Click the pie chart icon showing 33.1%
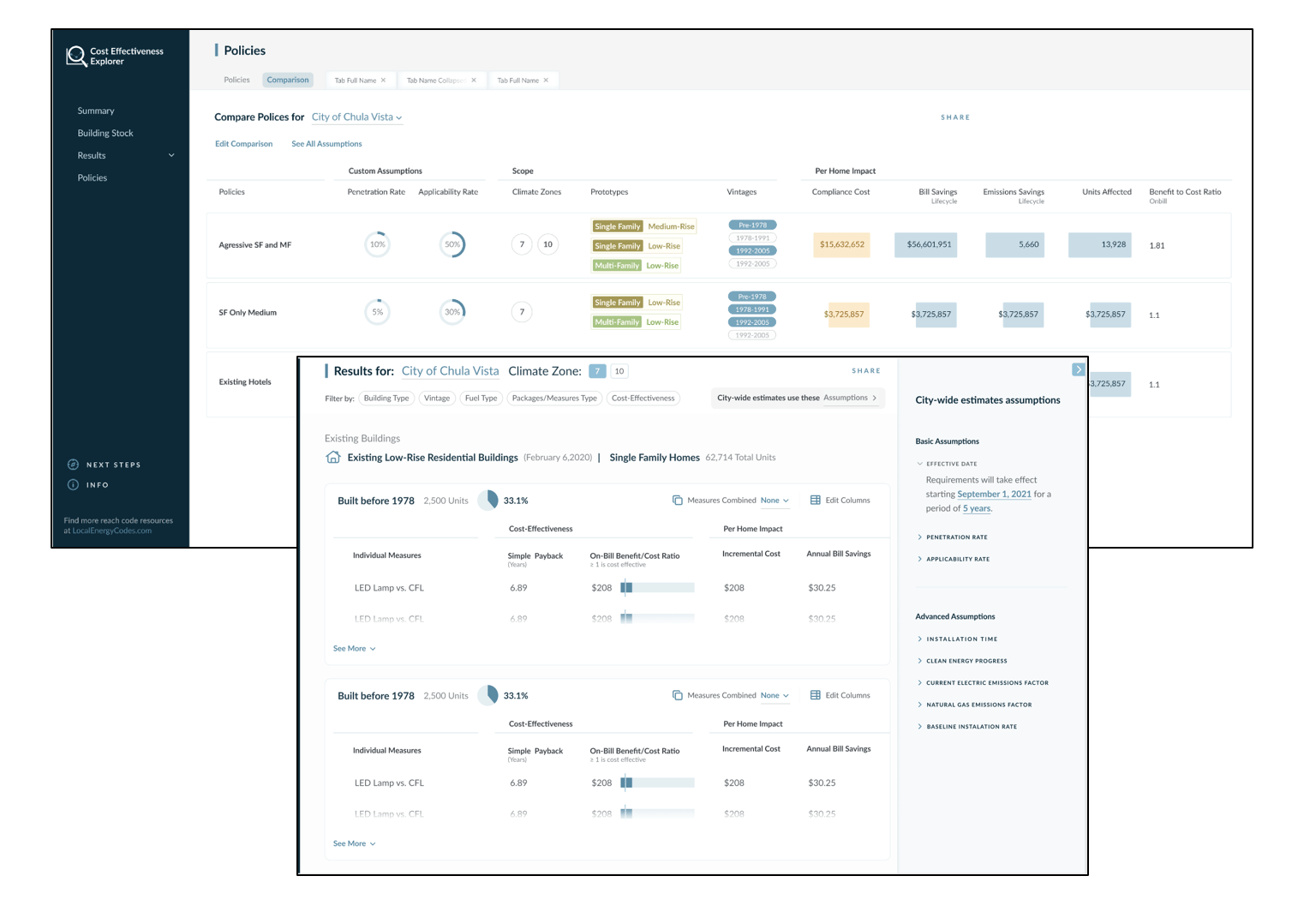1316x924 pixels. tap(489, 500)
